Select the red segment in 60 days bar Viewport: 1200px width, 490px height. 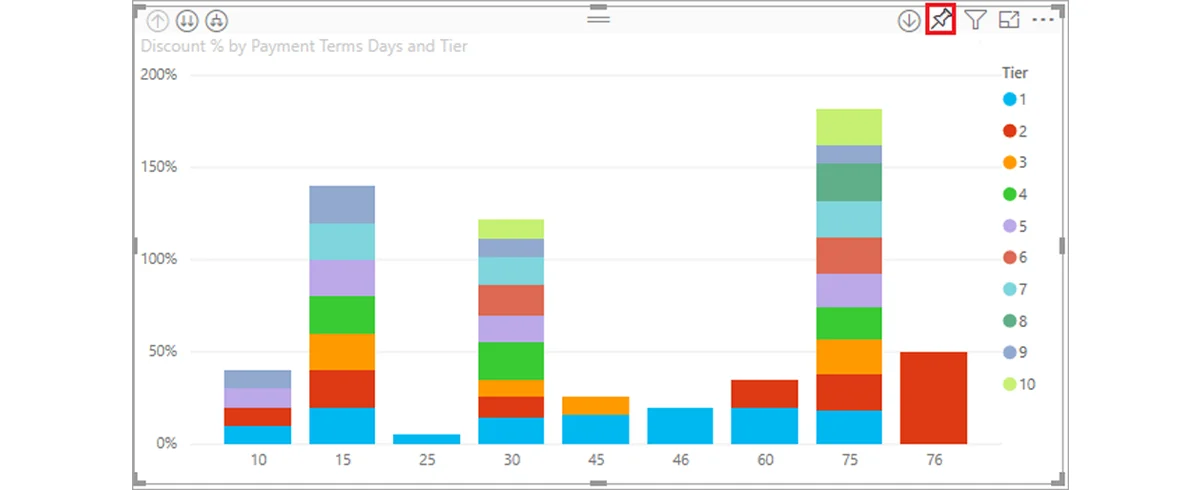(765, 394)
